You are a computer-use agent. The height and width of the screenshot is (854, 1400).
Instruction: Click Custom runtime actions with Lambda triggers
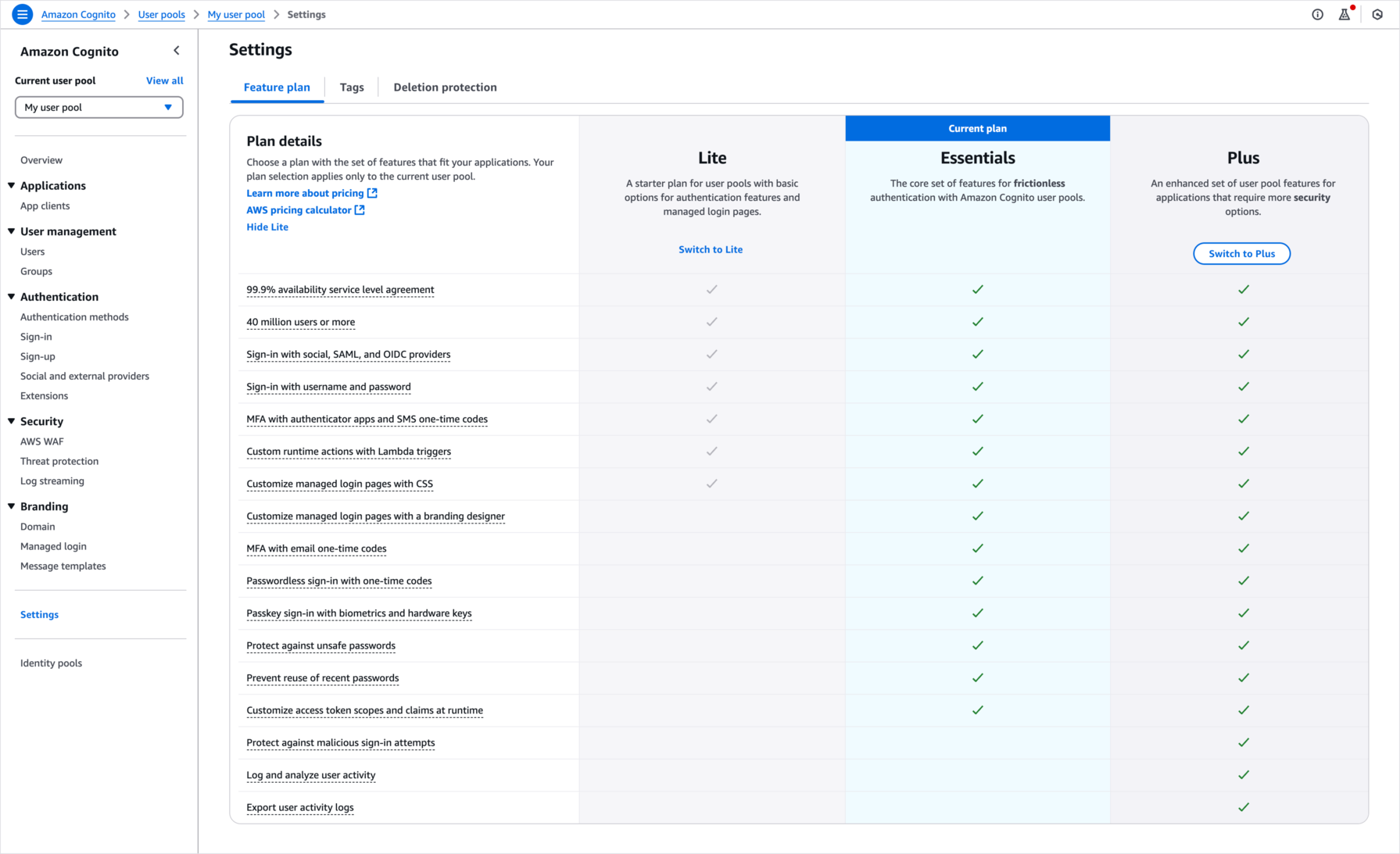coord(349,452)
